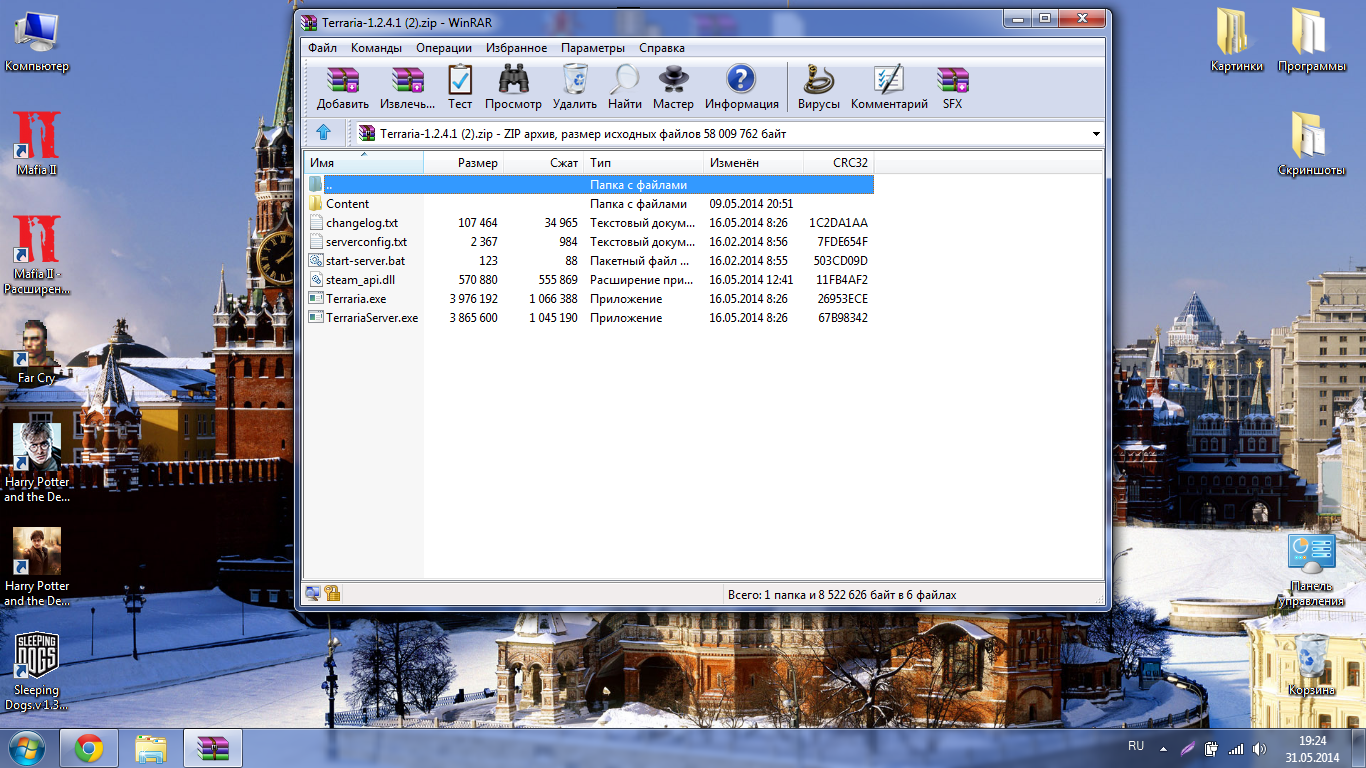The image size is (1366, 768).
Task: Open the Параметры menu
Action: (592, 48)
